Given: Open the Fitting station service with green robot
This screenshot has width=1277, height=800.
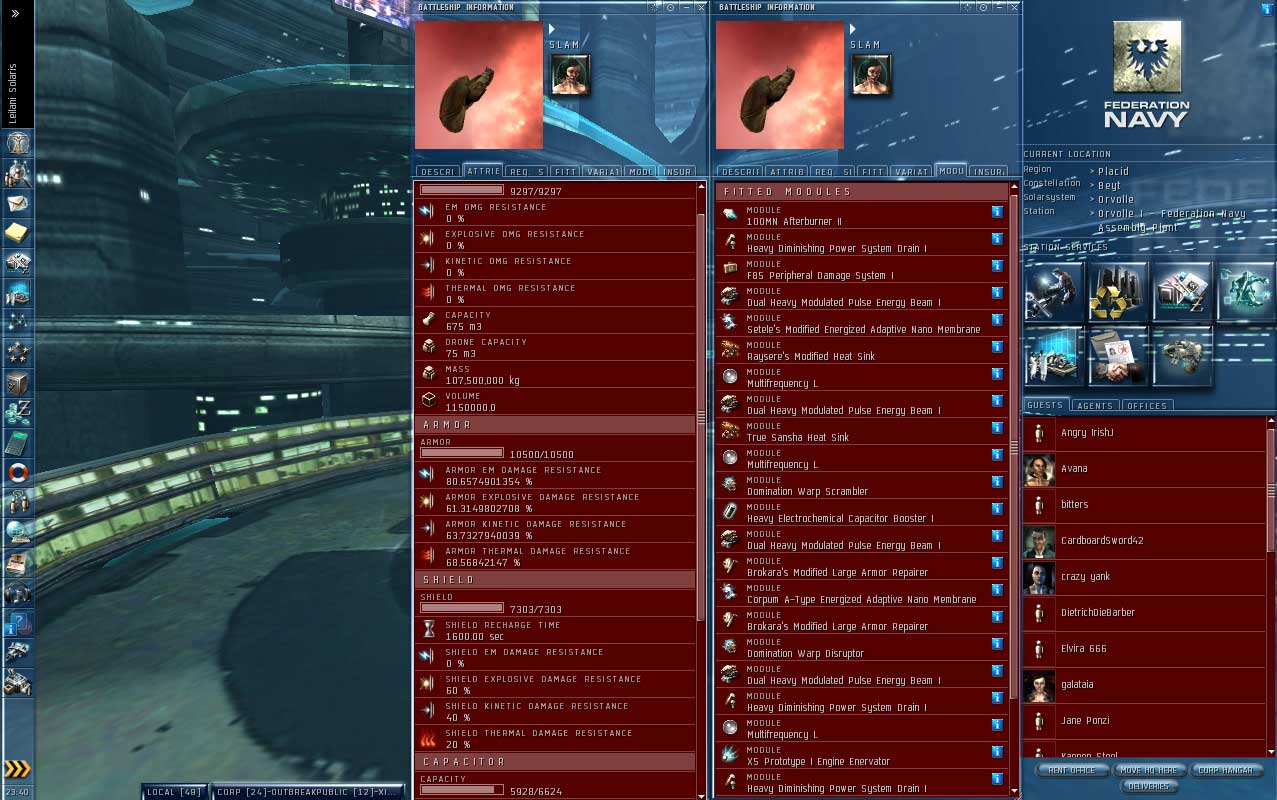Looking at the screenshot, I should (1246, 291).
